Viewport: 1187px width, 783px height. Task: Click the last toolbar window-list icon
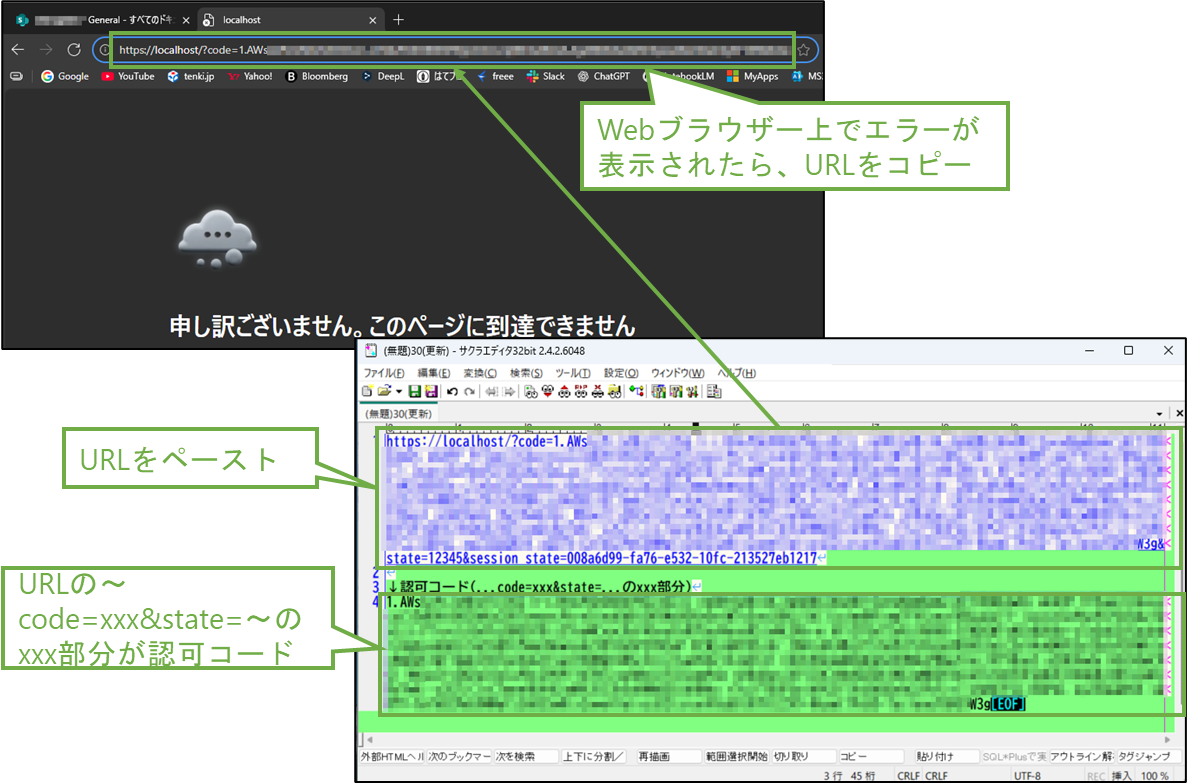[x=714, y=392]
